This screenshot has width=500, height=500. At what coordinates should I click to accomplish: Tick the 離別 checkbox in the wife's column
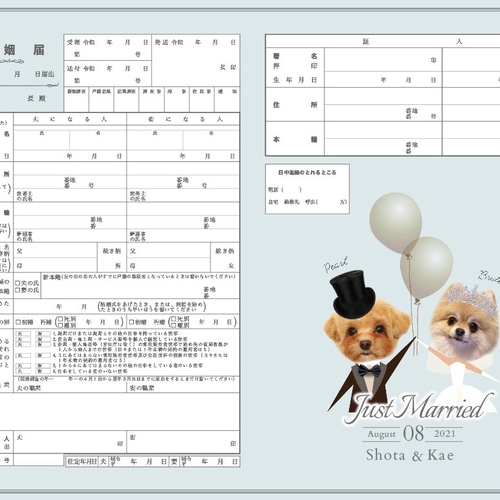click(x=173, y=325)
